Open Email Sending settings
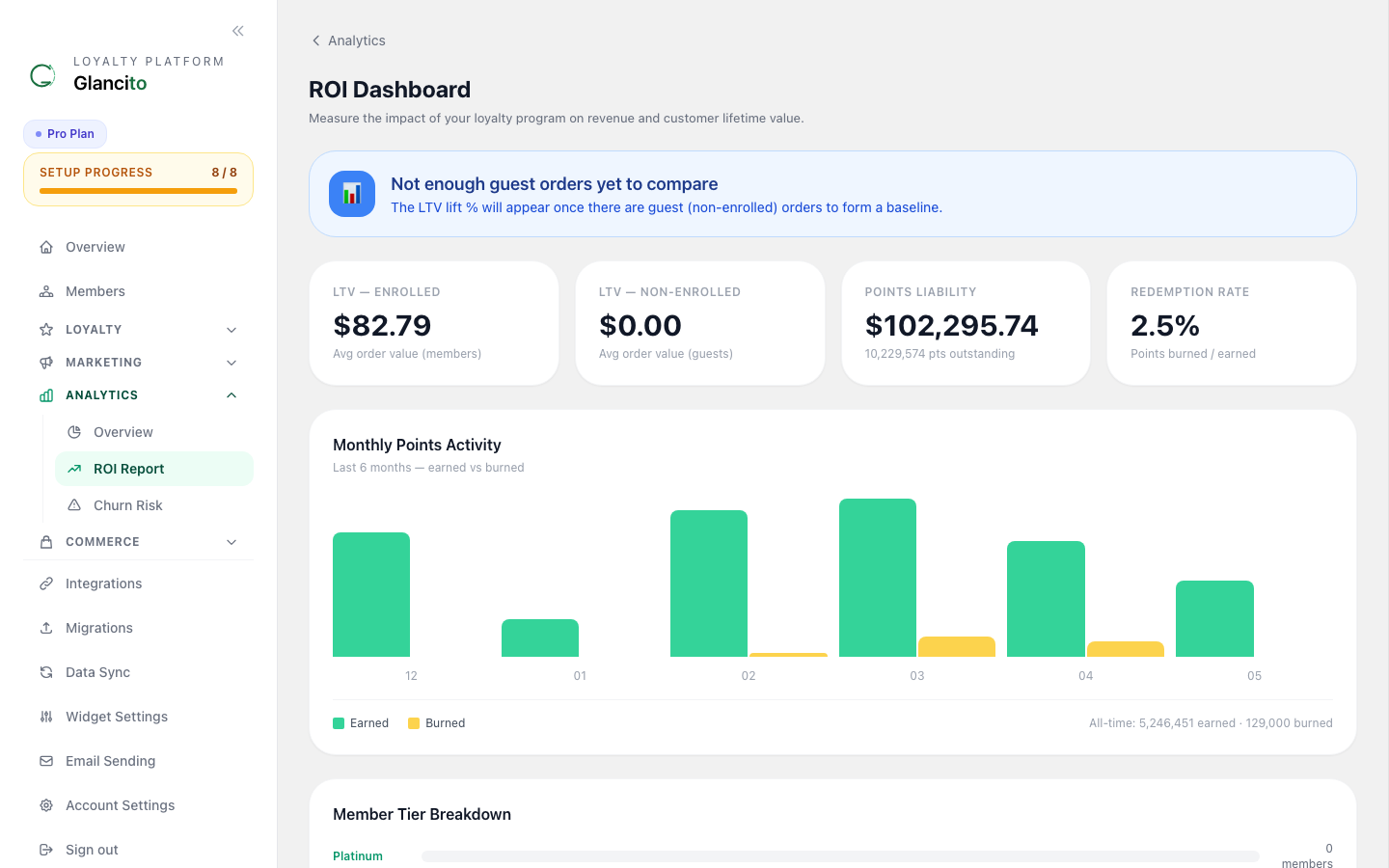The width and height of the screenshot is (1389, 868). pos(139,761)
